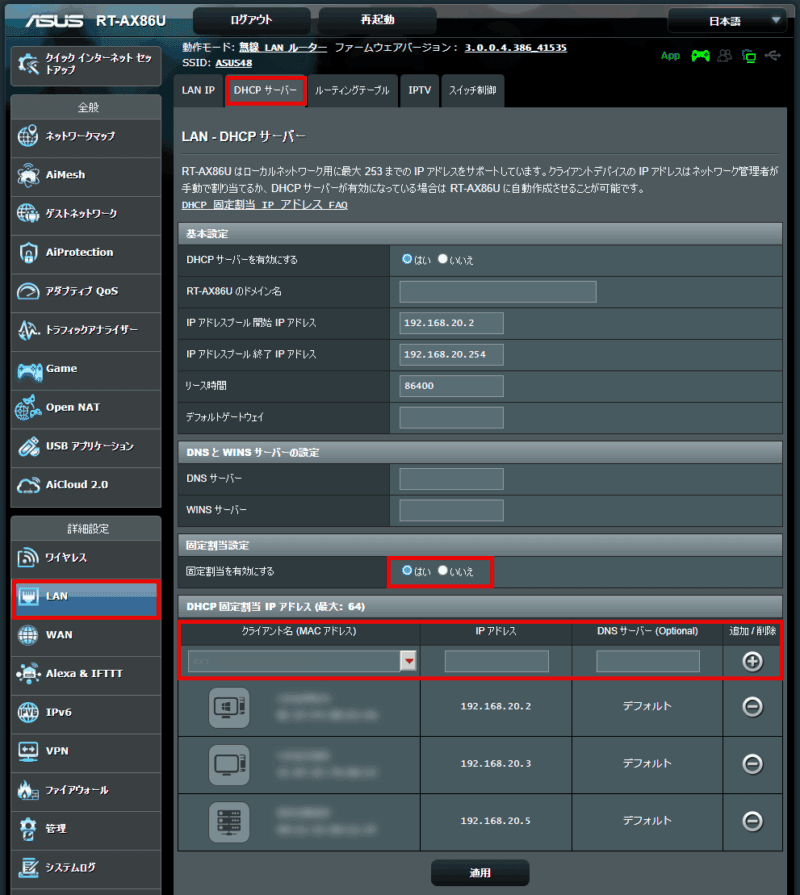Switch to the IPTV tab
The image size is (800, 895).
pos(420,90)
